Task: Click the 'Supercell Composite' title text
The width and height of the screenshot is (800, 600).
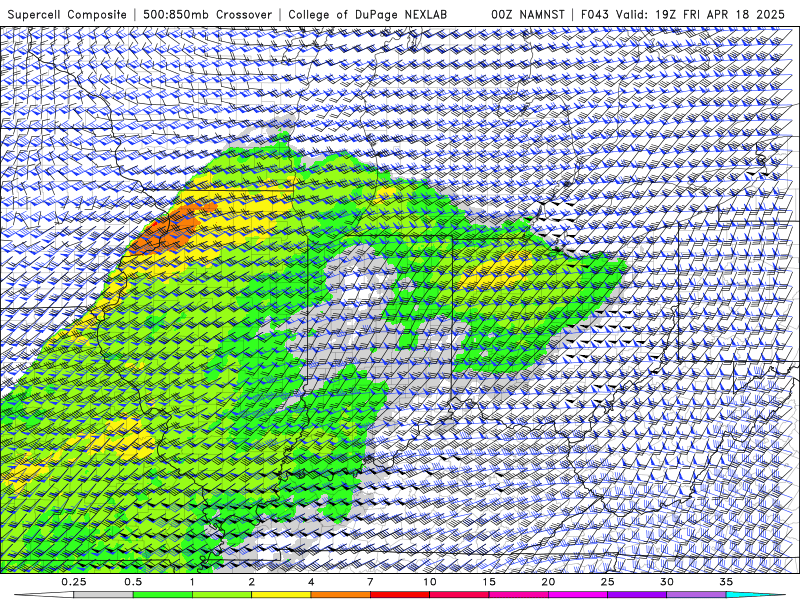Action: (67, 14)
